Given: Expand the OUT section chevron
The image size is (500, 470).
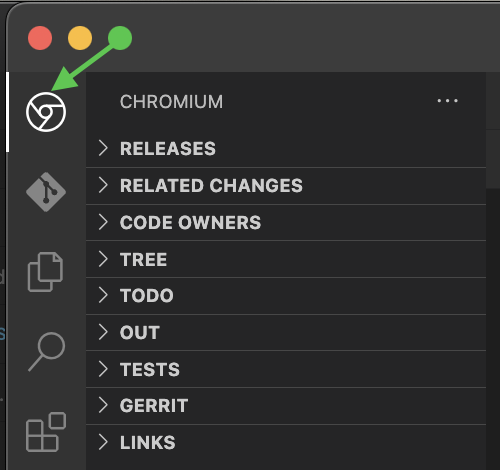Looking at the screenshot, I should click(x=103, y=332).
